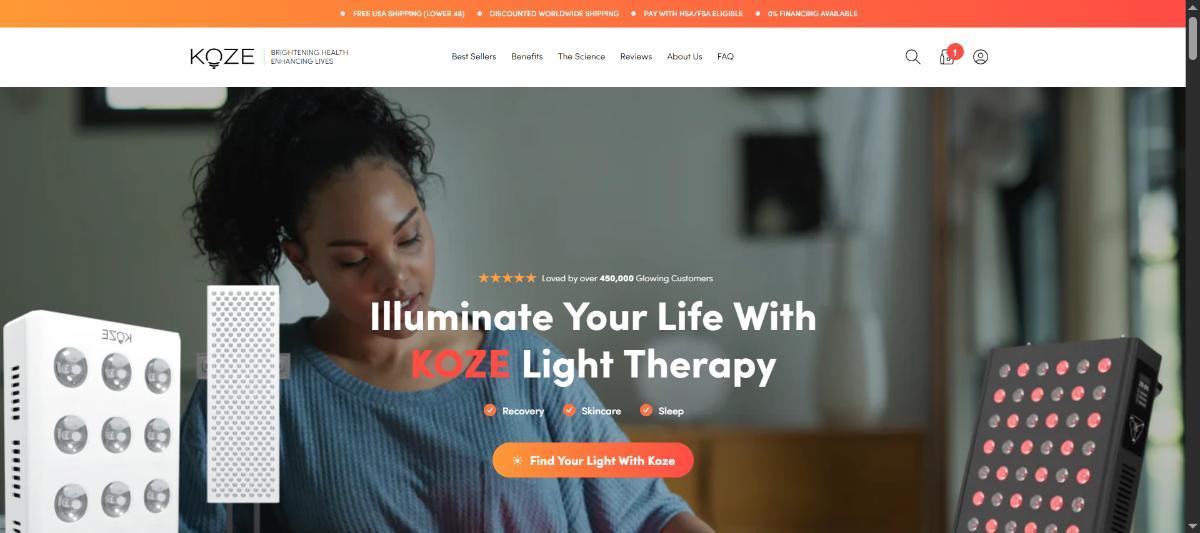1200x533 pixels.
Task: Open the Best Sellers menu
Action: (x=474, y=57)
